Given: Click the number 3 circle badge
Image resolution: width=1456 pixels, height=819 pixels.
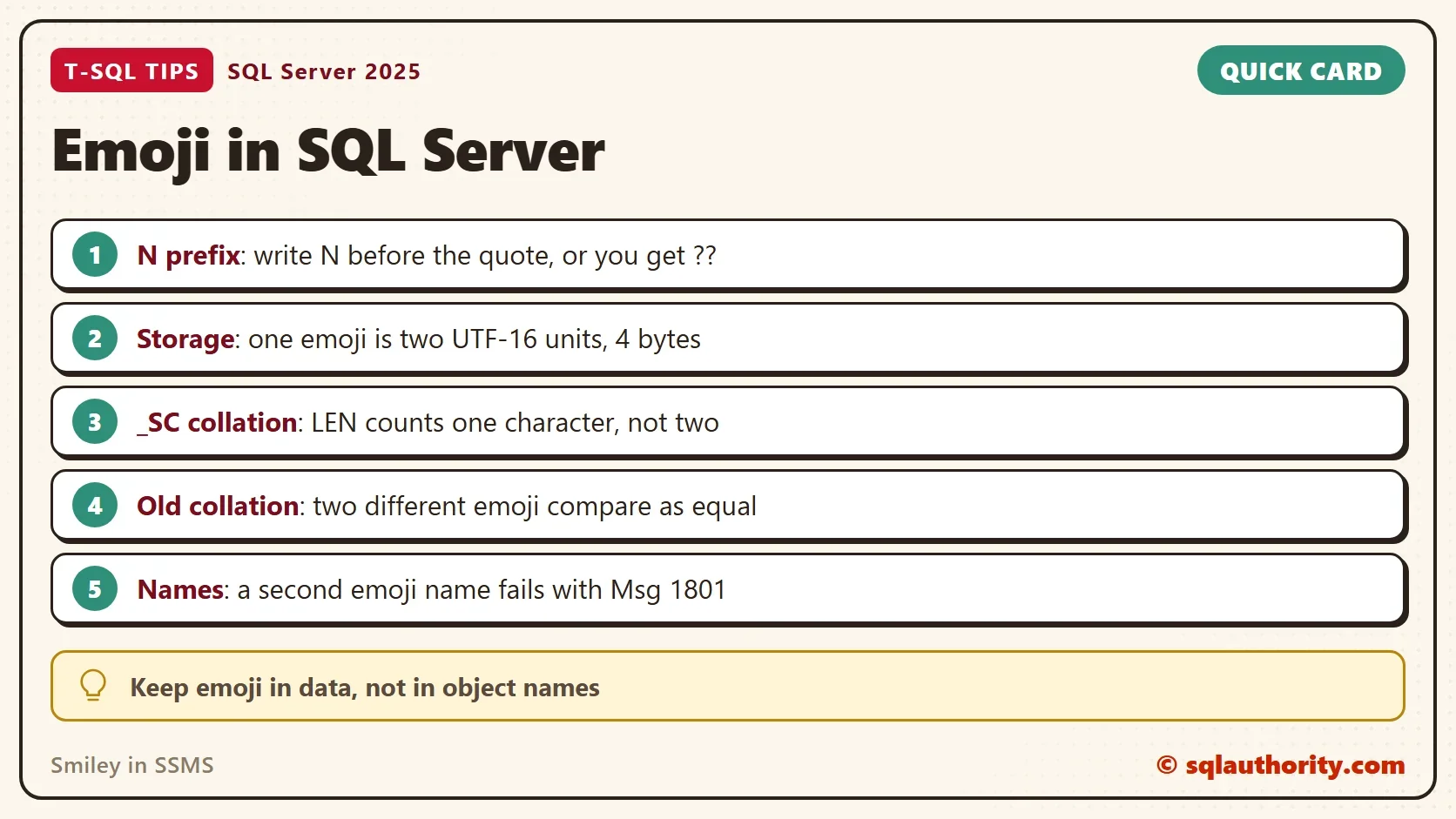Looking at the screenshot, I should [x=95, y=422].
